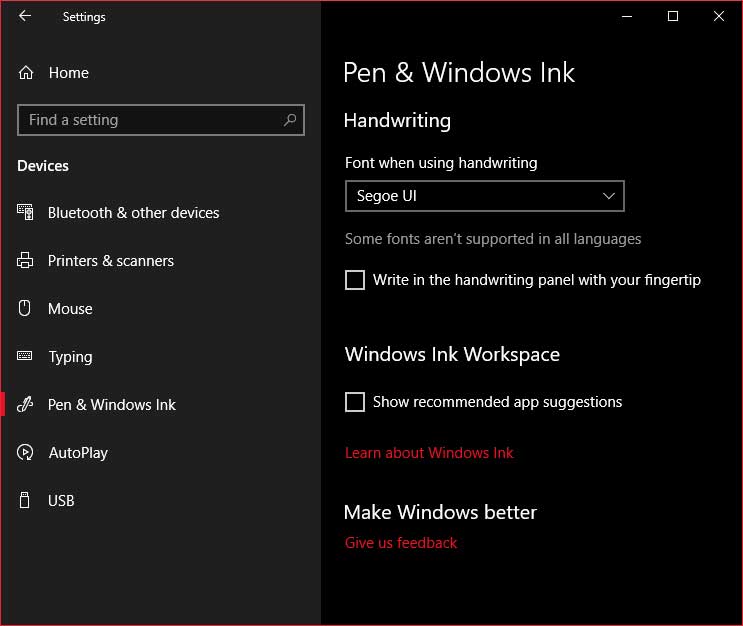The width and height of the screenshot is (743, 626).
Task: Check Show recommended app suggestions
Action: pos(355,402)
